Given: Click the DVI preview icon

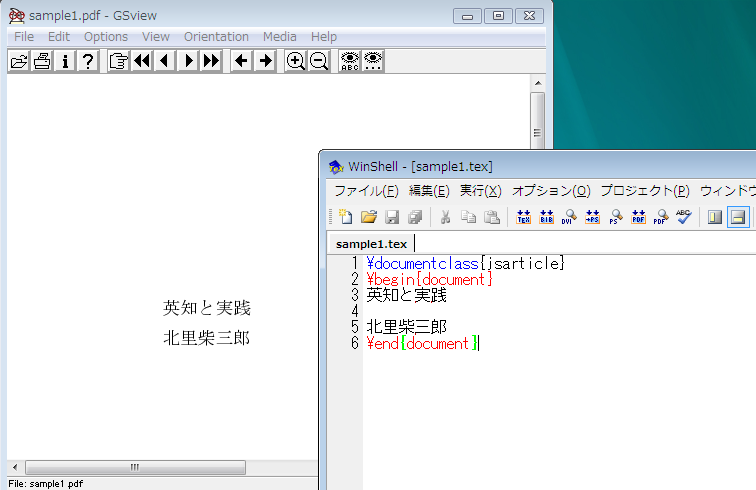Looking at the screenshot, I should point(569,217).
